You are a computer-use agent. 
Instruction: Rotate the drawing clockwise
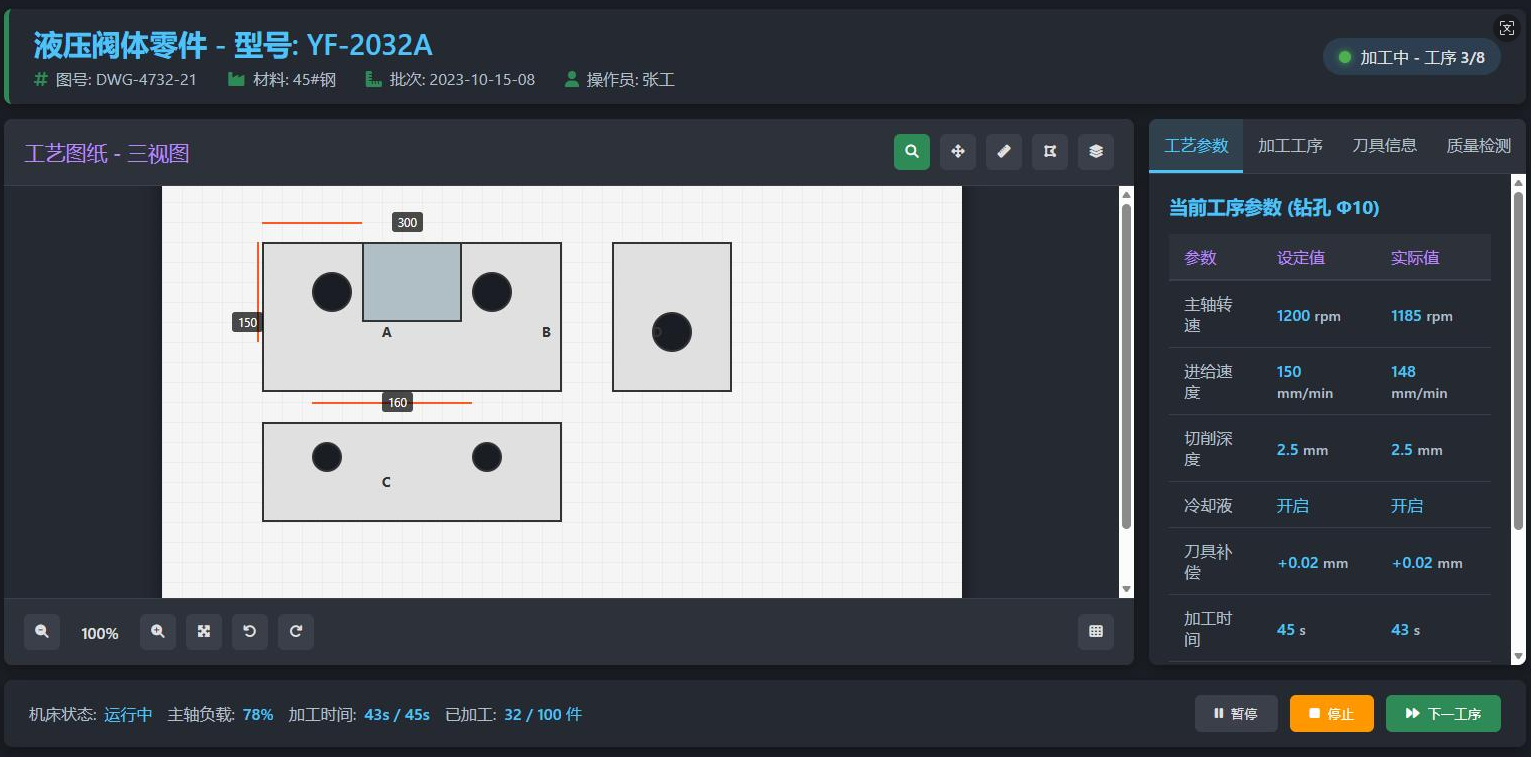[x=296, y=632]
